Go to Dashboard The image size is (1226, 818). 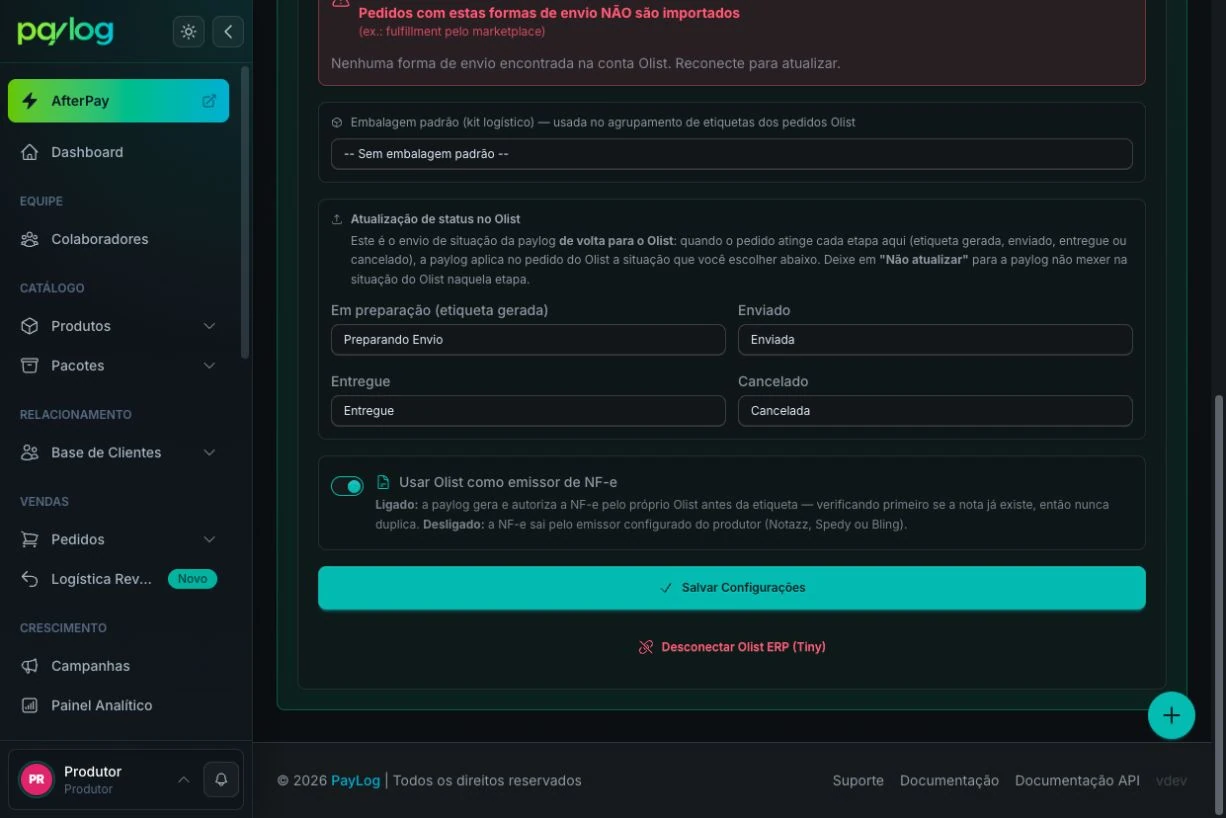118,152
